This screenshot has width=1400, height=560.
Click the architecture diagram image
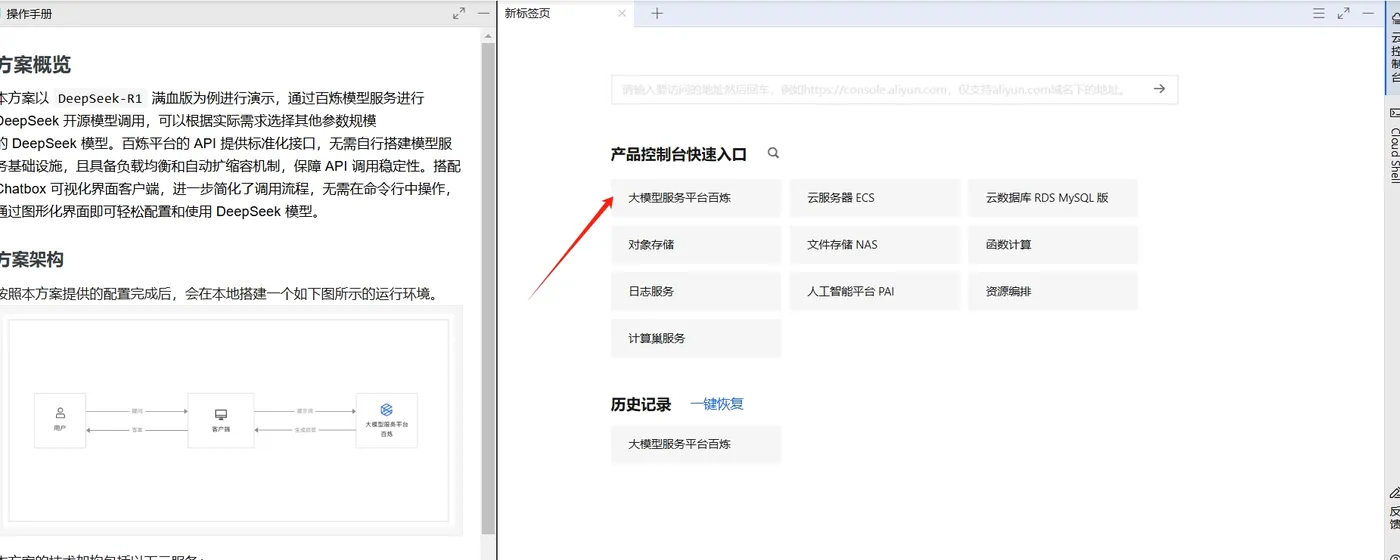(x=230, y=421)
